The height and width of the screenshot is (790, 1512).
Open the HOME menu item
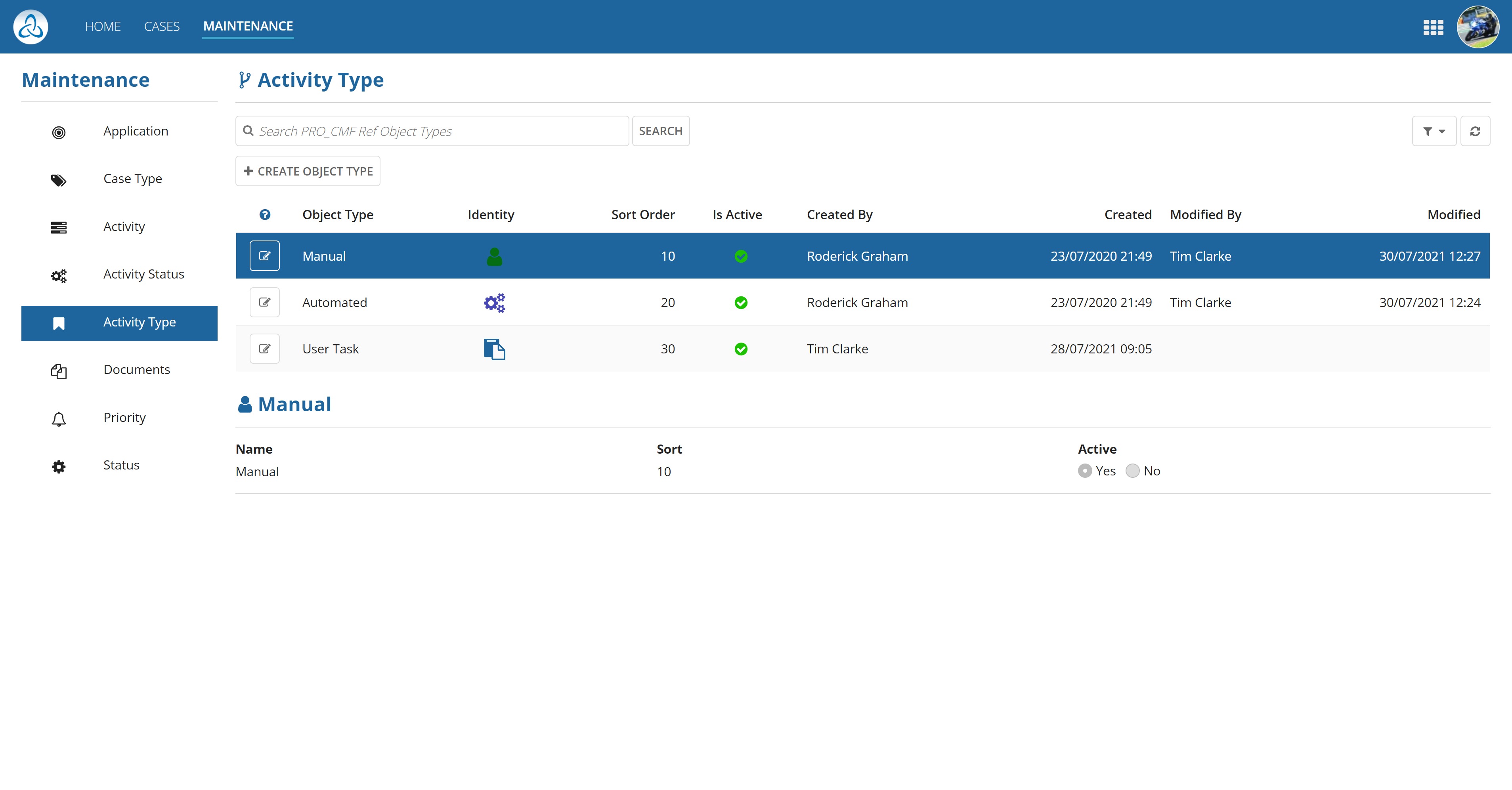[103, 27]
